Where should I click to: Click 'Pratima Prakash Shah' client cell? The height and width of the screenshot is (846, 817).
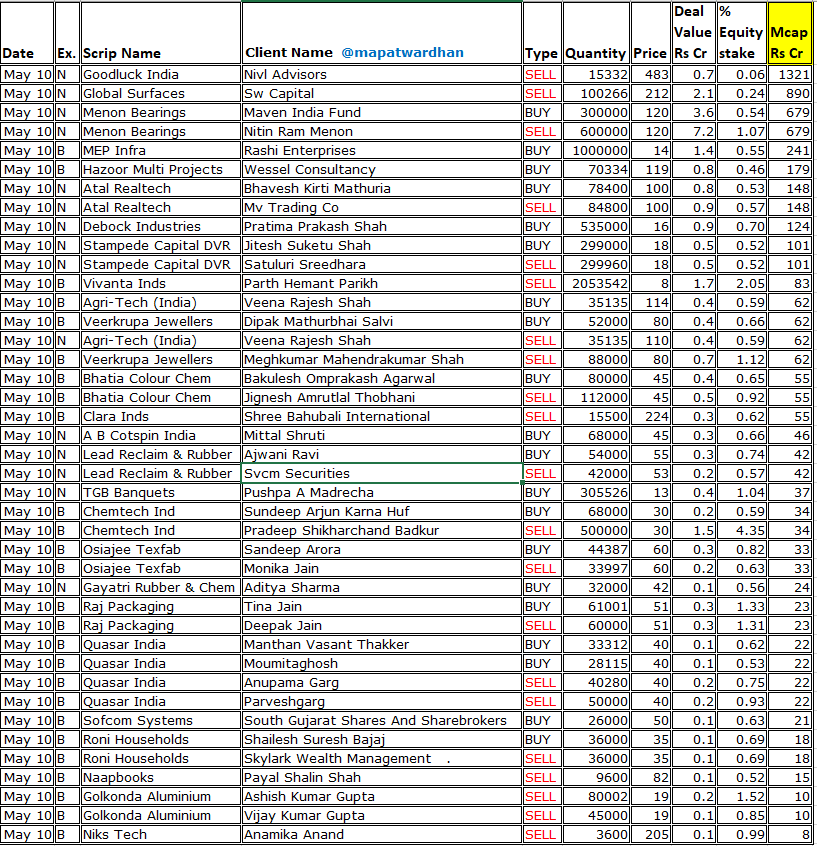(x=382, y=227)
